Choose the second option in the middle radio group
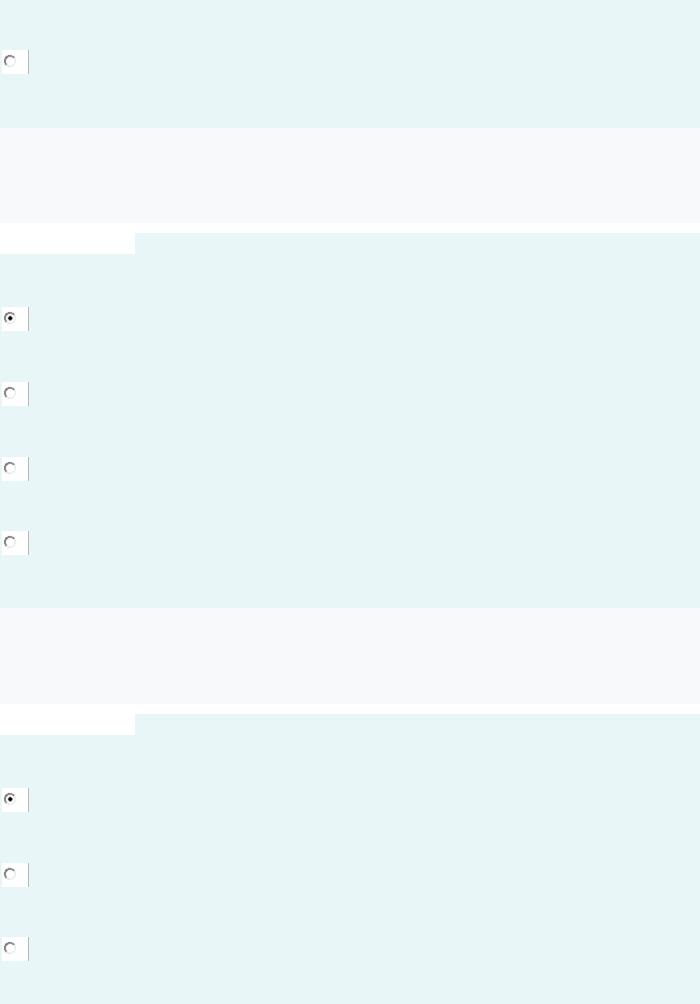This screenshot has width=700, height=1004. click(x=10, y=393)
